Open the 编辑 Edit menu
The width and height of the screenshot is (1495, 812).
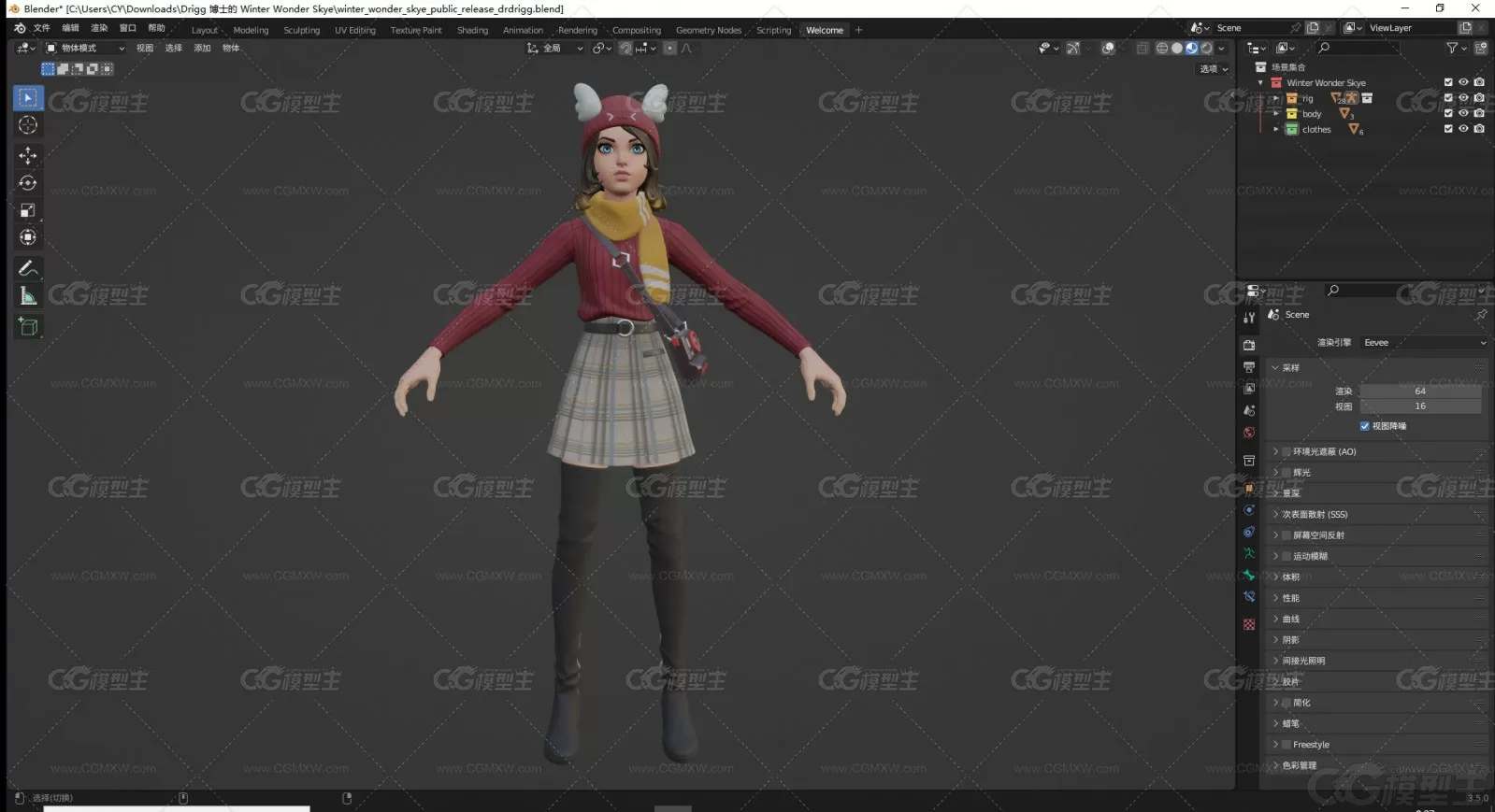click(70, 28)
